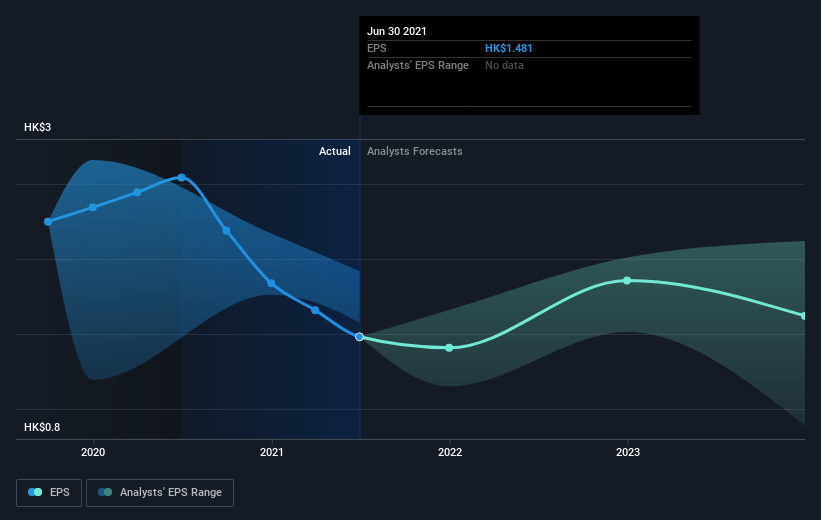Toggle the Analysts' EPS Range legend
This screenshot has width=821, height=520.
[160, 492]
